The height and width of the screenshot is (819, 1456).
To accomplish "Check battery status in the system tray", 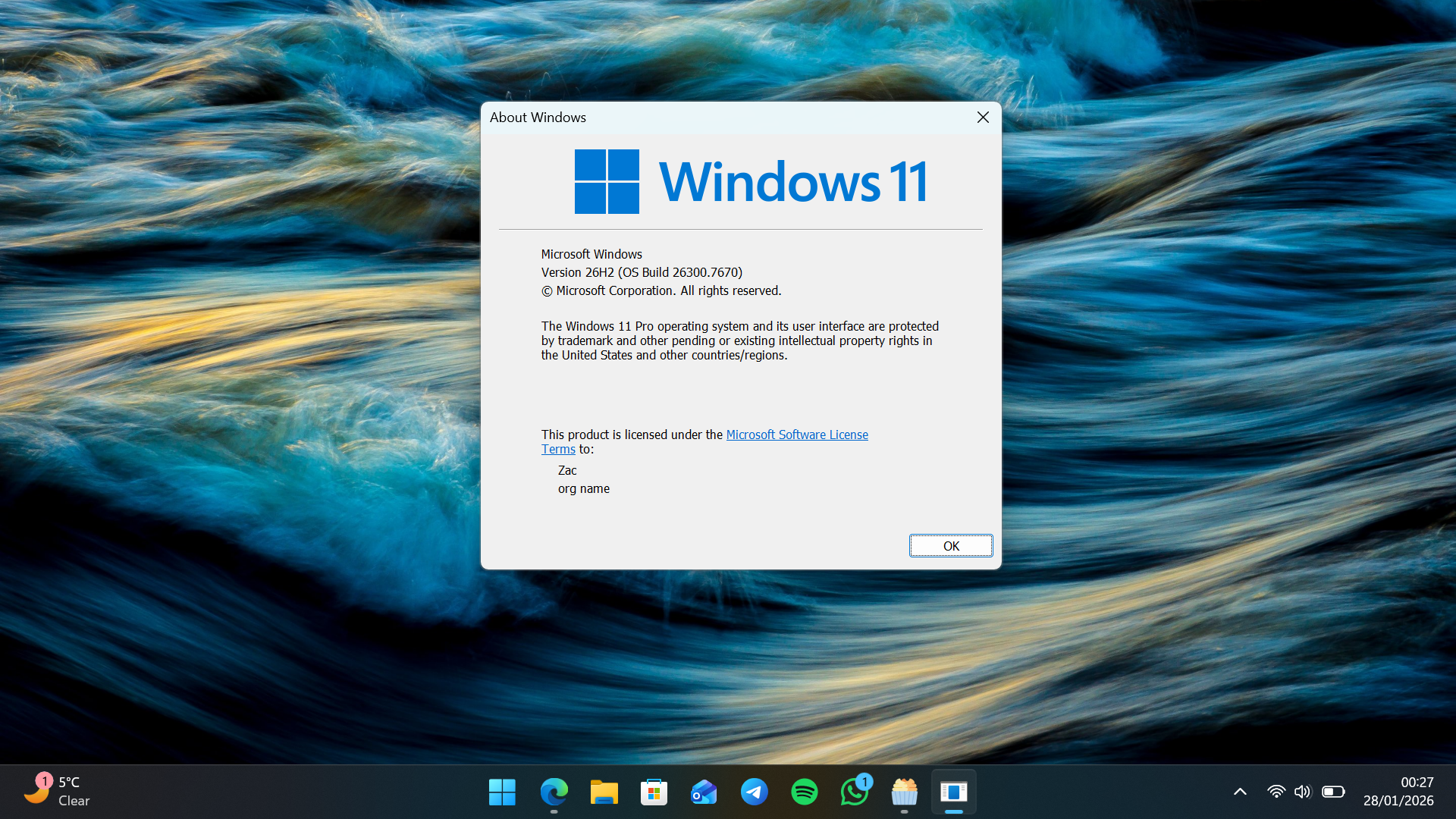I will click(1334, 791).
